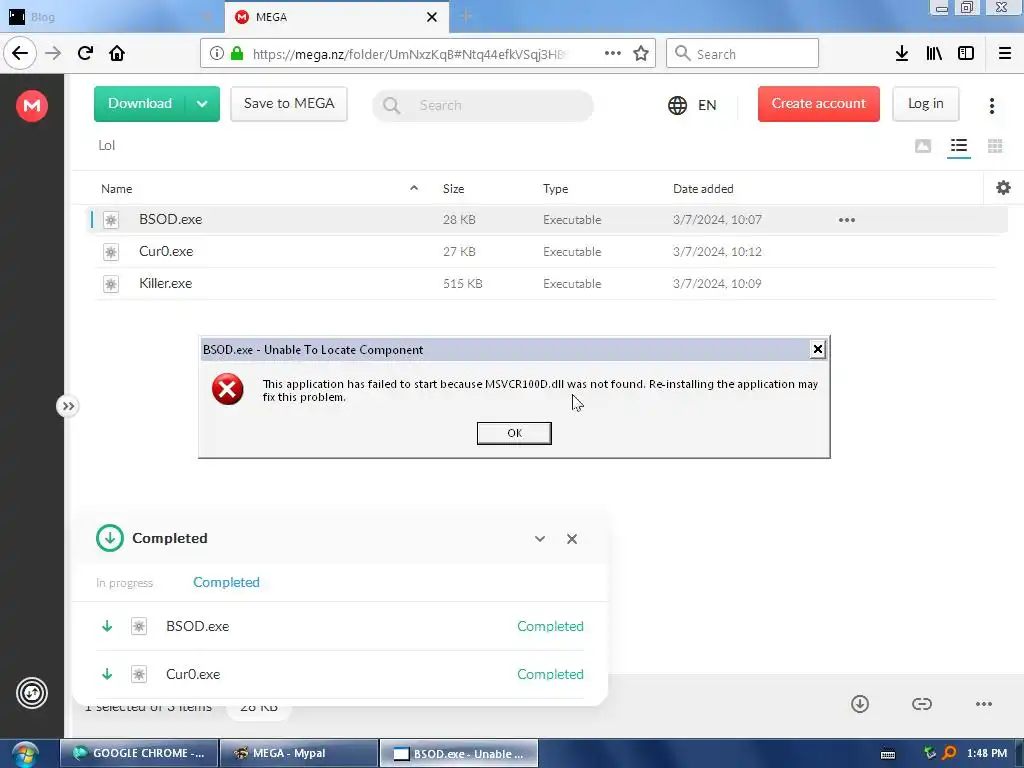Click the green padlock icon
The width and height of the screenshot is (1024, 768).
pyautogui.click(x=237, y=54)
